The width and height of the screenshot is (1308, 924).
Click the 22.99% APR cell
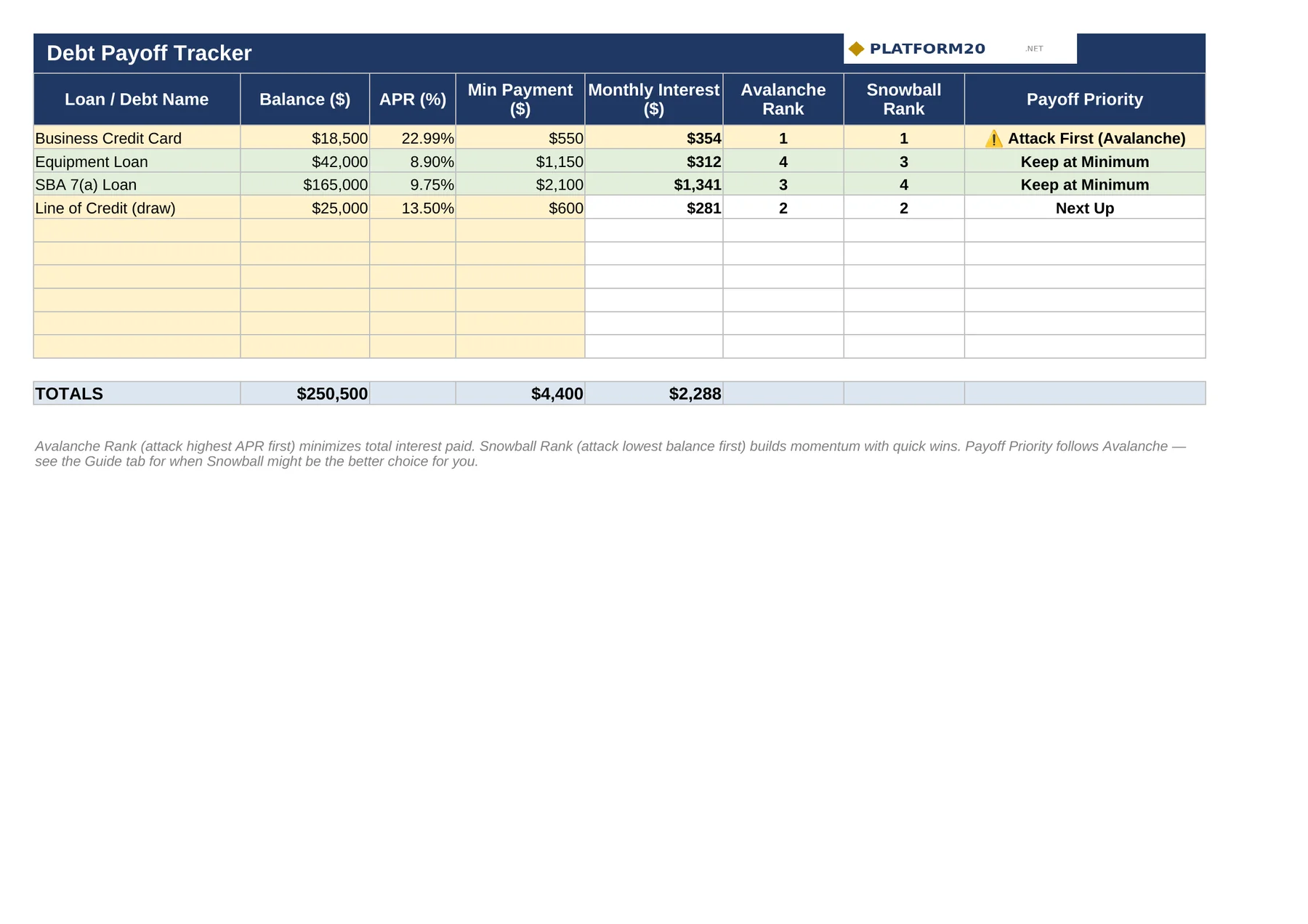413,138
